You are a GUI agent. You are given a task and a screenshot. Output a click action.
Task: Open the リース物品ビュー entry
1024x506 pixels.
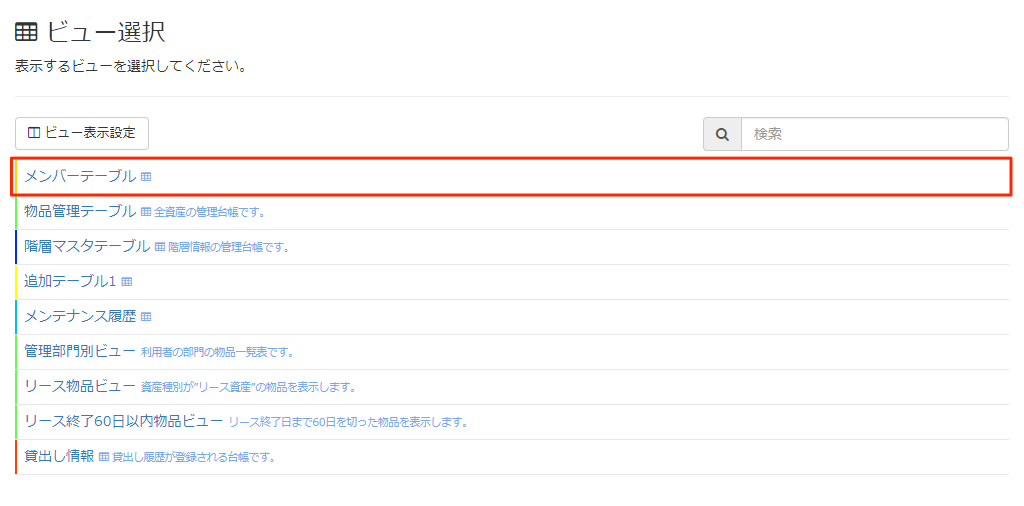tap(80, 387)
